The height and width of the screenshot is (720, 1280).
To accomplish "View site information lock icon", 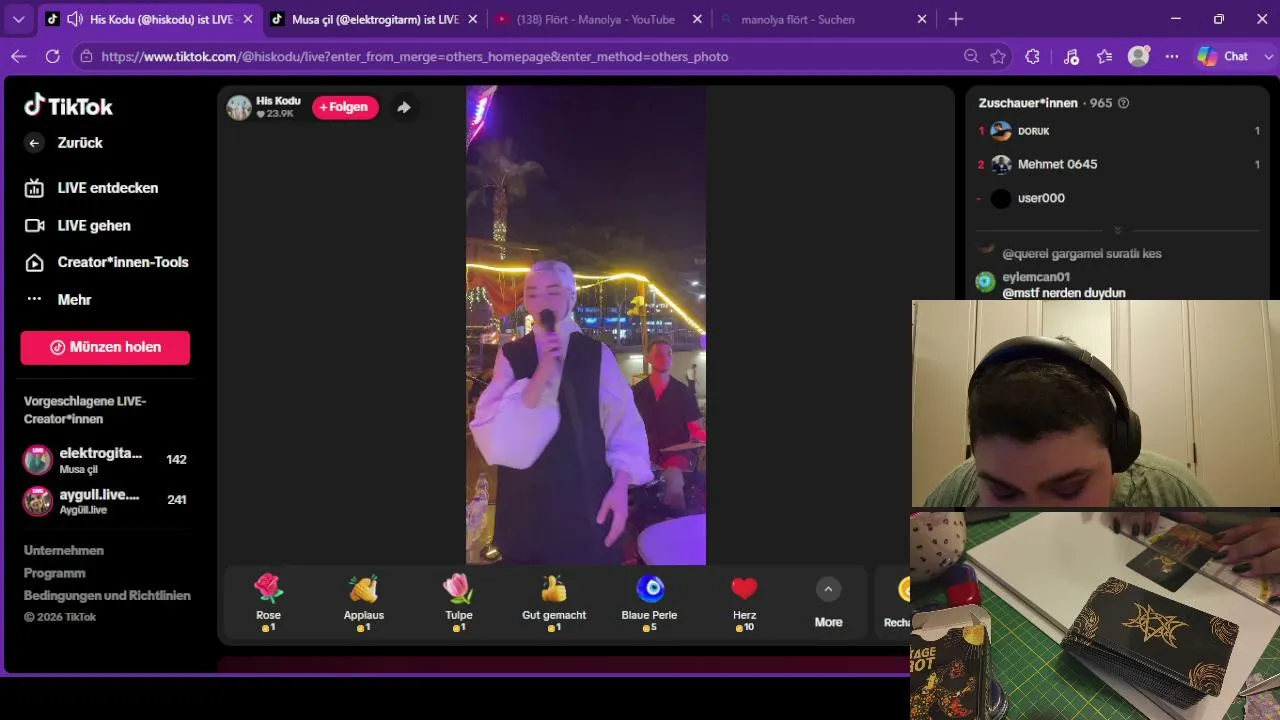I will 87,57.
